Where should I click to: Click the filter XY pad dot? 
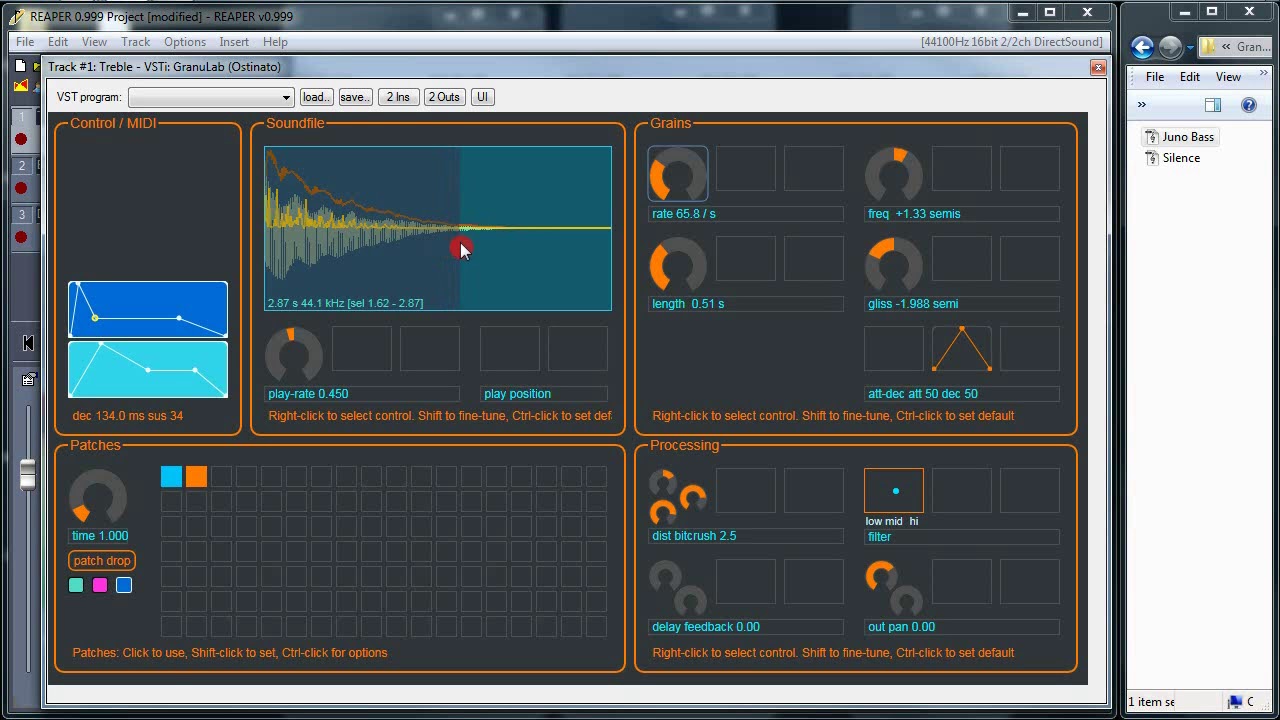[895, 491]
